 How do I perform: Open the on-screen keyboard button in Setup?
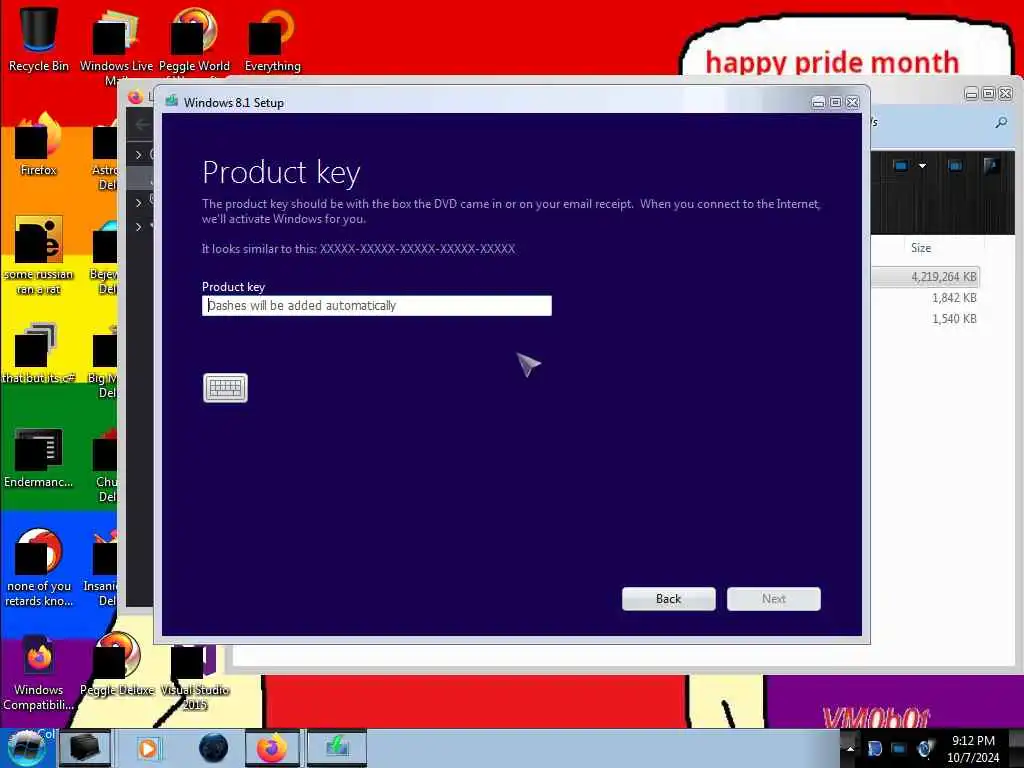coord(225,388)
